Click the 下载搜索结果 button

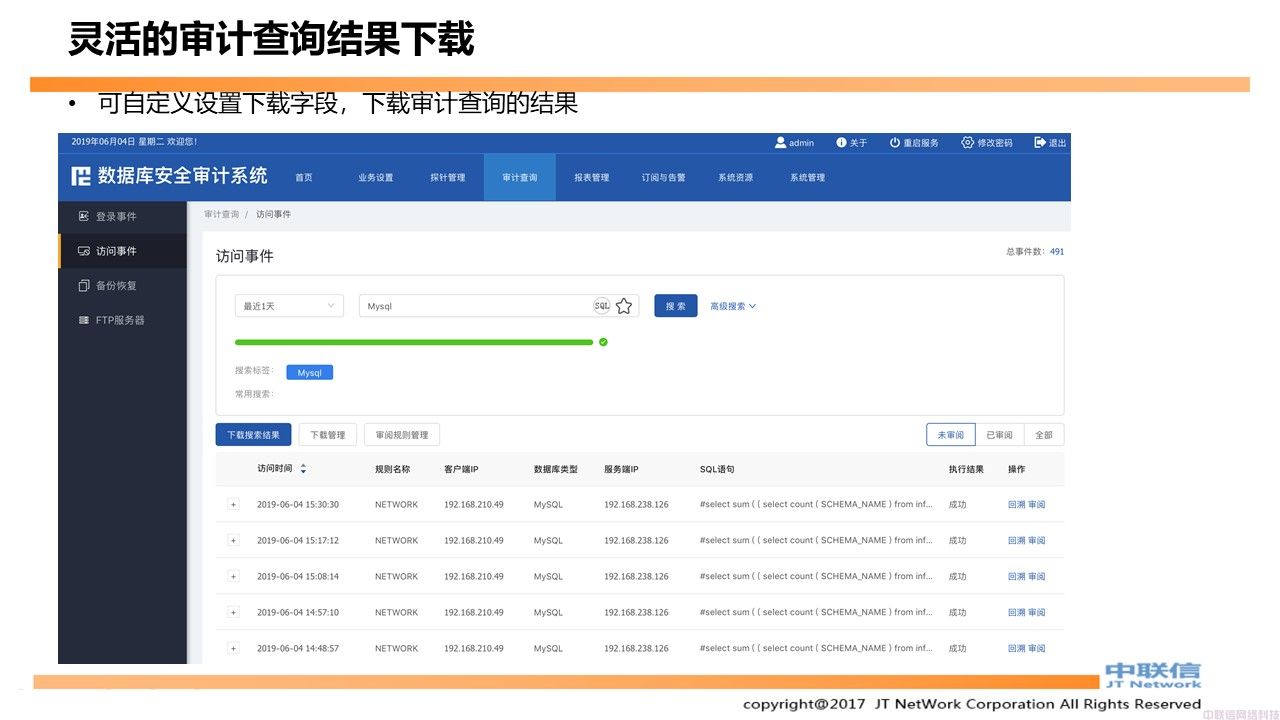254,435
